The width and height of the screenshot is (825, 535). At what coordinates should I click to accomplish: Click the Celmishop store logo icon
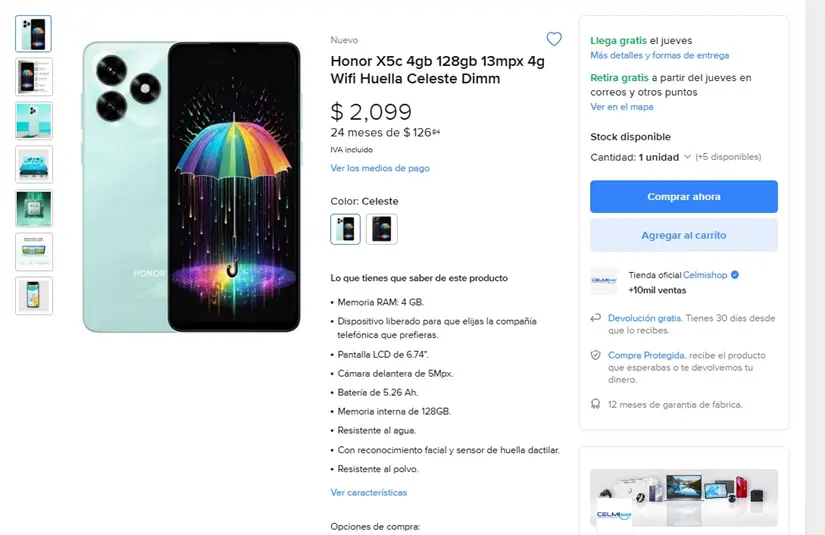pyautogui.click(x=604, y=281)
